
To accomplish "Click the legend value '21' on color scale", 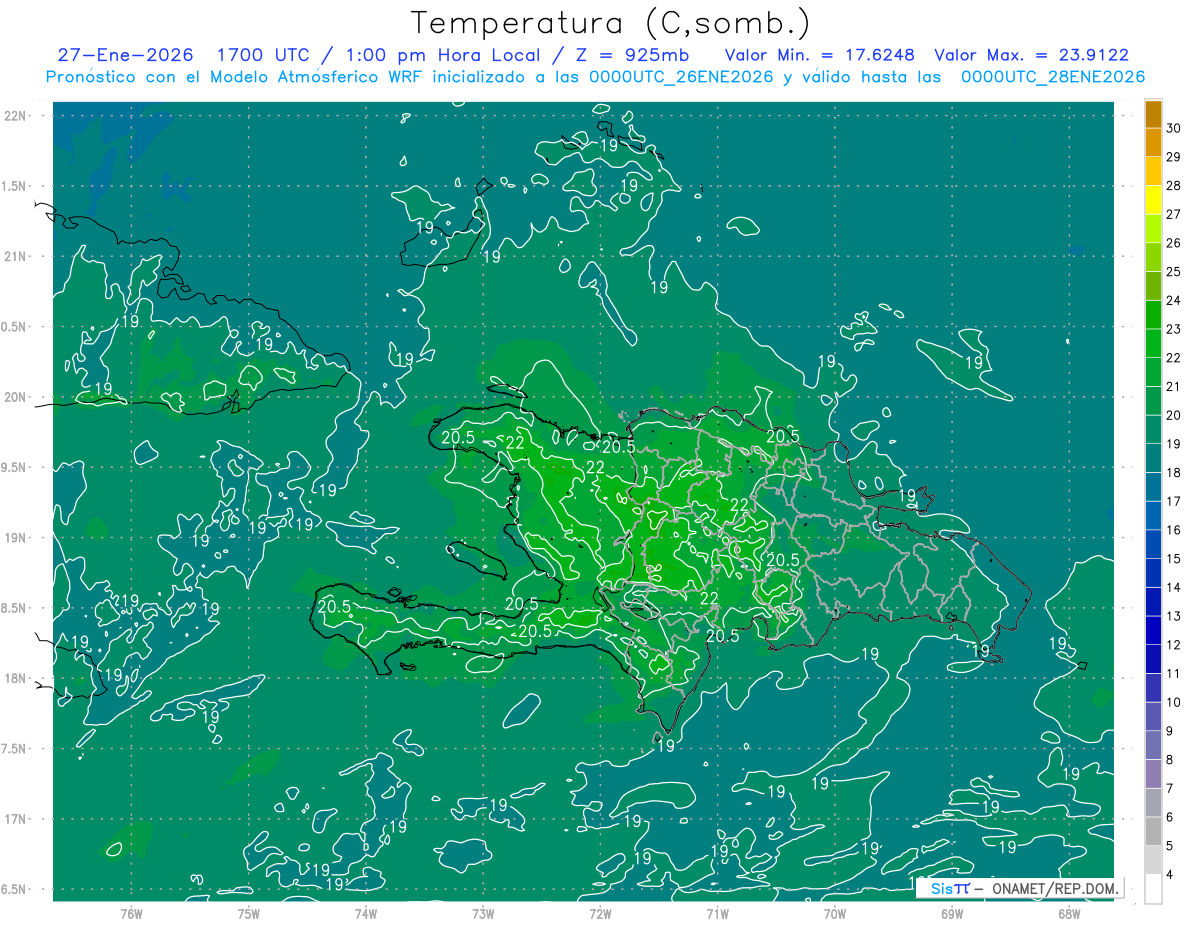I will (1174, 386).
